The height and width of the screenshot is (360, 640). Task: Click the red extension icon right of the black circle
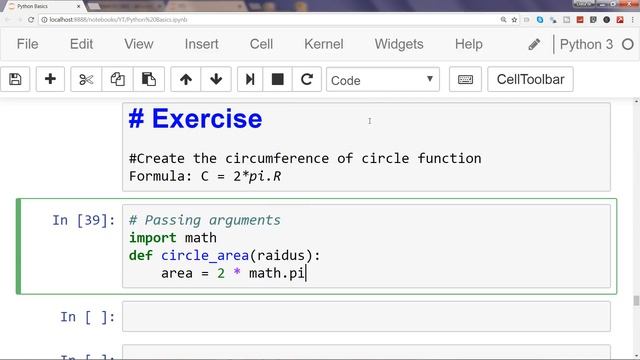click(620, 20)
